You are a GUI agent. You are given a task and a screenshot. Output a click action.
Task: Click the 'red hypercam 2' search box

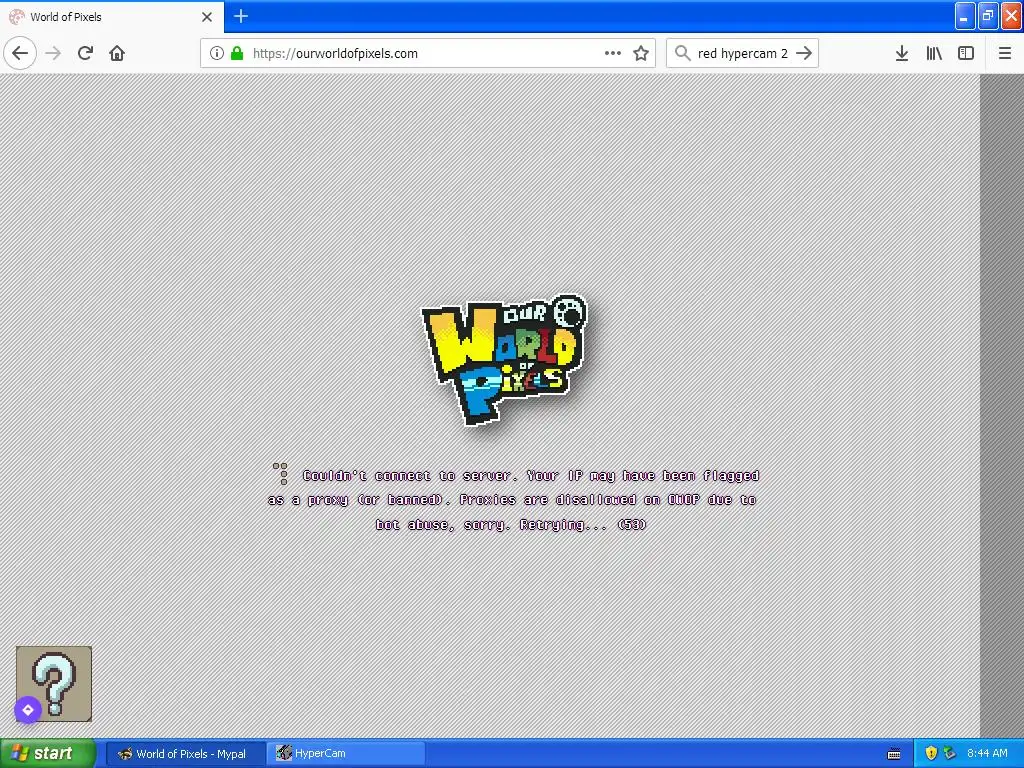[x=743, y=53]
